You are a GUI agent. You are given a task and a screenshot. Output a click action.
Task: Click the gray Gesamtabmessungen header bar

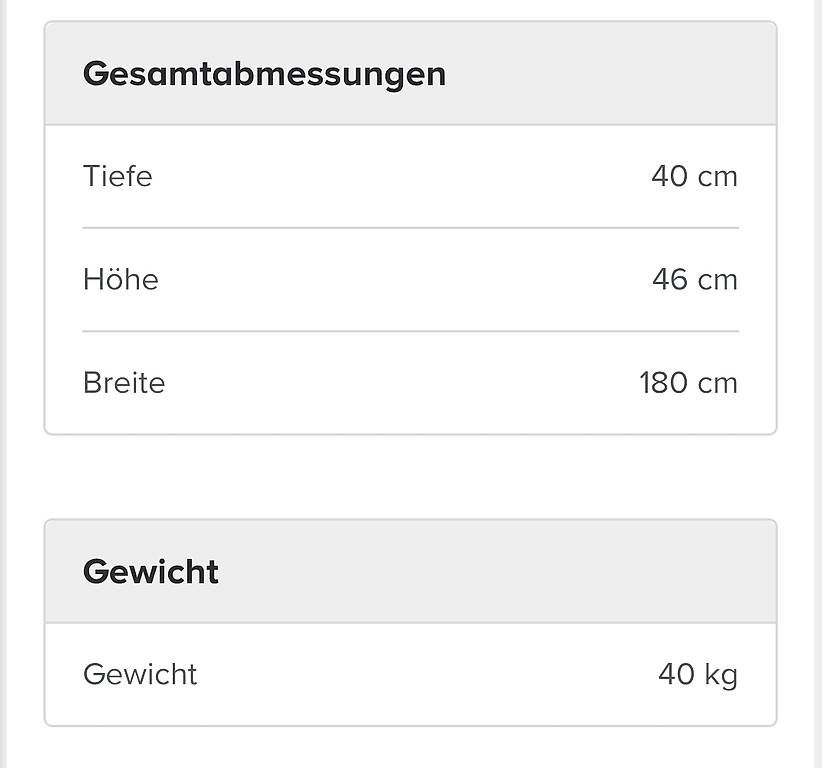click(x=410, y=73)
